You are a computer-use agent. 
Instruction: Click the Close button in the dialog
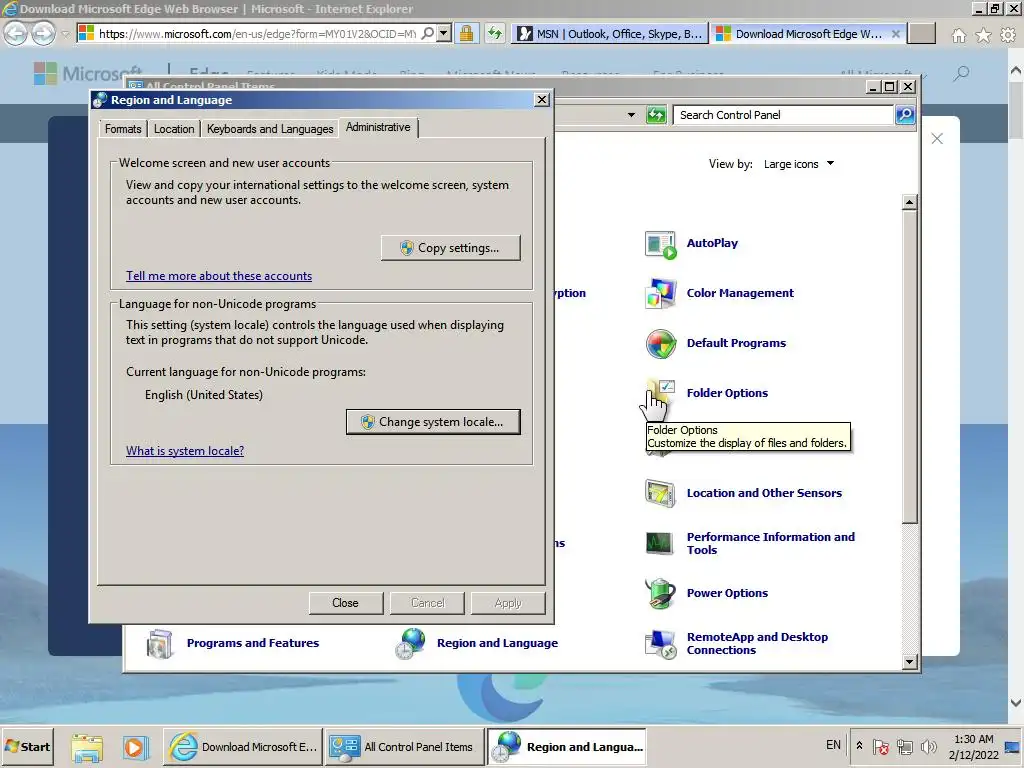coord(345,603)
